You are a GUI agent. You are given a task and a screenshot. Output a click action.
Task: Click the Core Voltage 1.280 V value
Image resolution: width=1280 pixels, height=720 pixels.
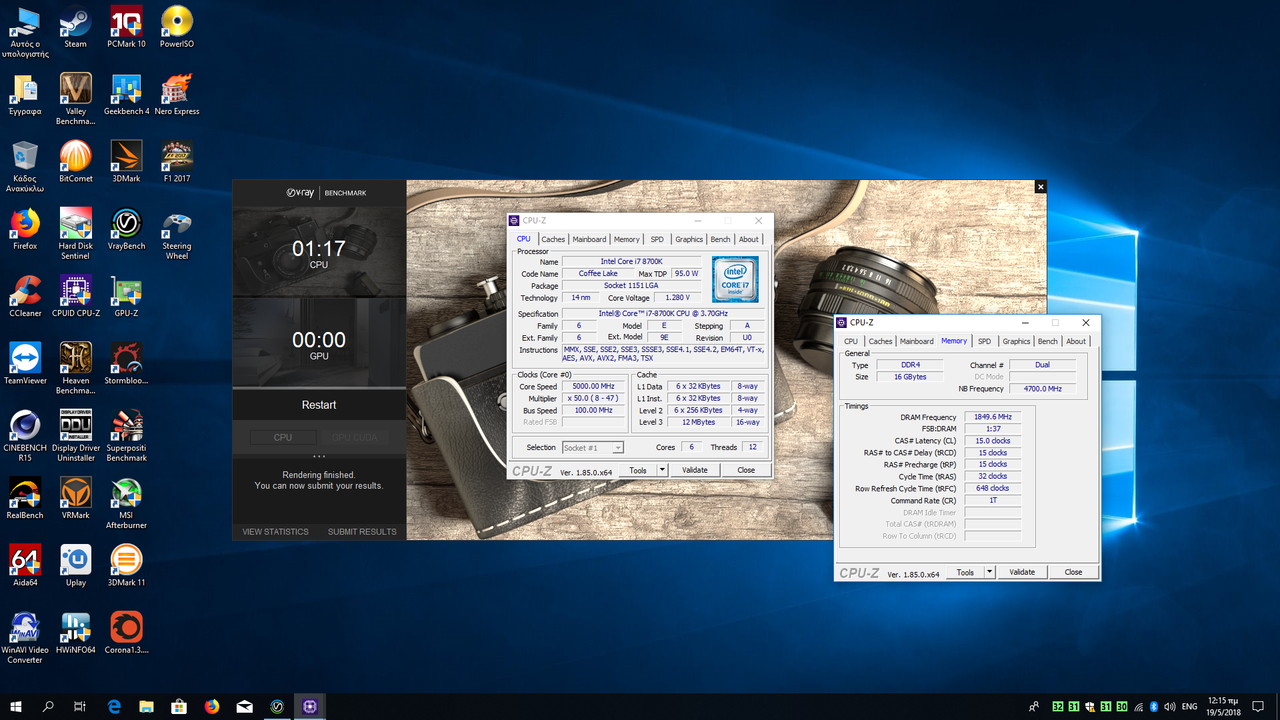677,298
